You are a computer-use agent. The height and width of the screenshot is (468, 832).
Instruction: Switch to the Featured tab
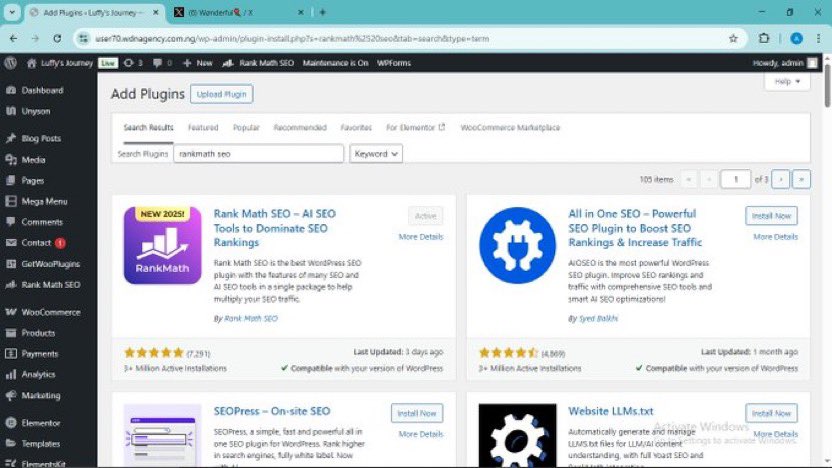[x=203, y=127]
